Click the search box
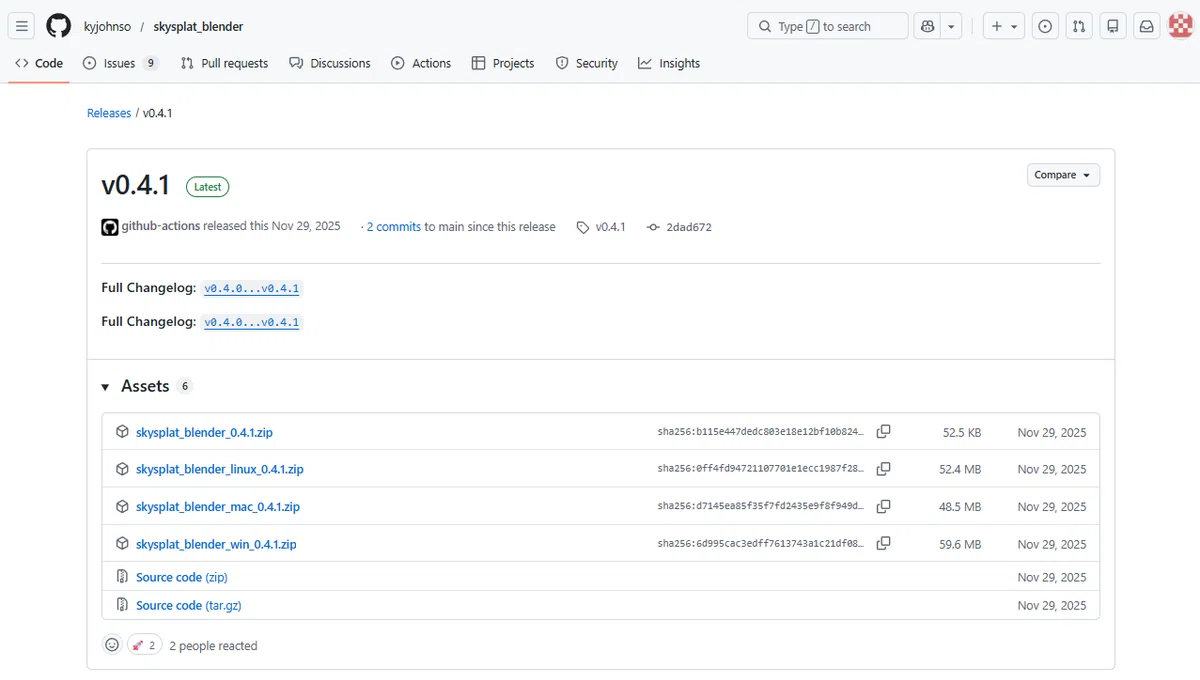This screenshot has height=680, width=1200. pyautogui.click(x=827, y=26)
